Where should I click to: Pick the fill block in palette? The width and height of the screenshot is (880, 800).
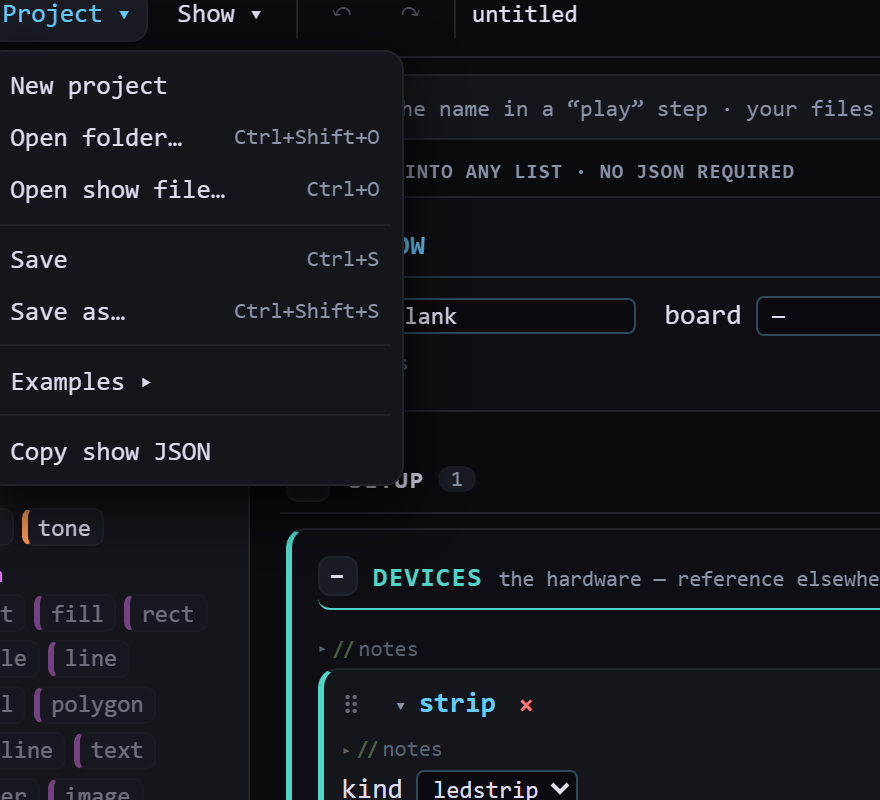pos(75,613)
